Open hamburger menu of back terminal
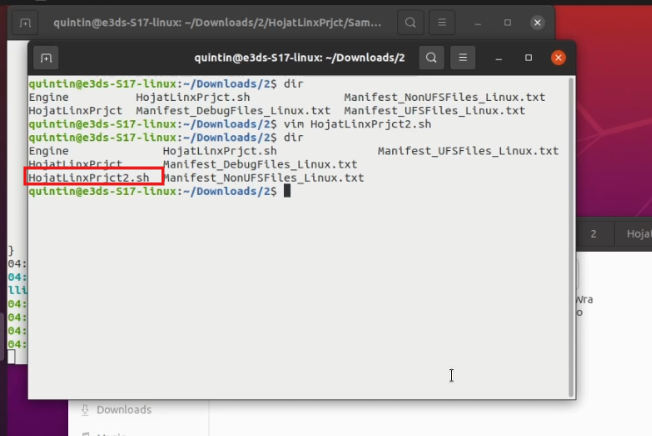Image resolution: width=652 pixels, height=436 pixels. click(x=443, y=22)
